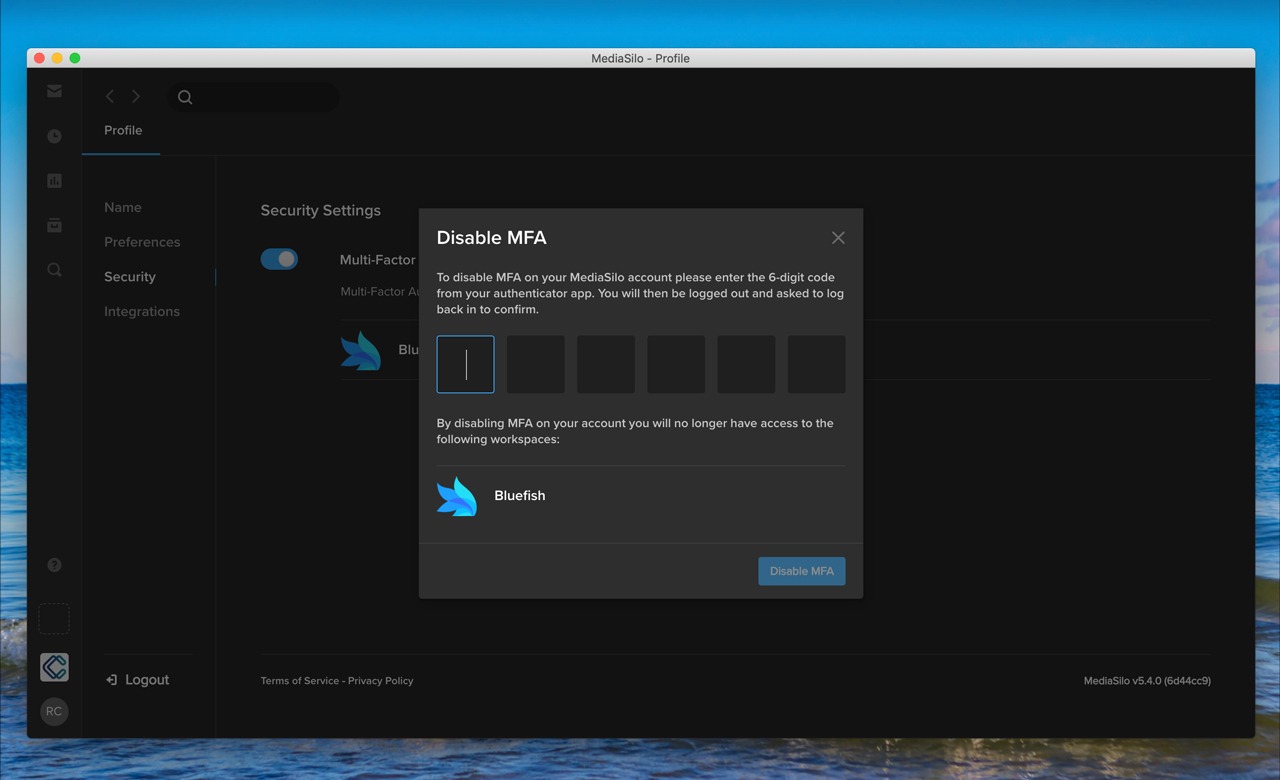Open the Terms of Service link

(300, 681)
